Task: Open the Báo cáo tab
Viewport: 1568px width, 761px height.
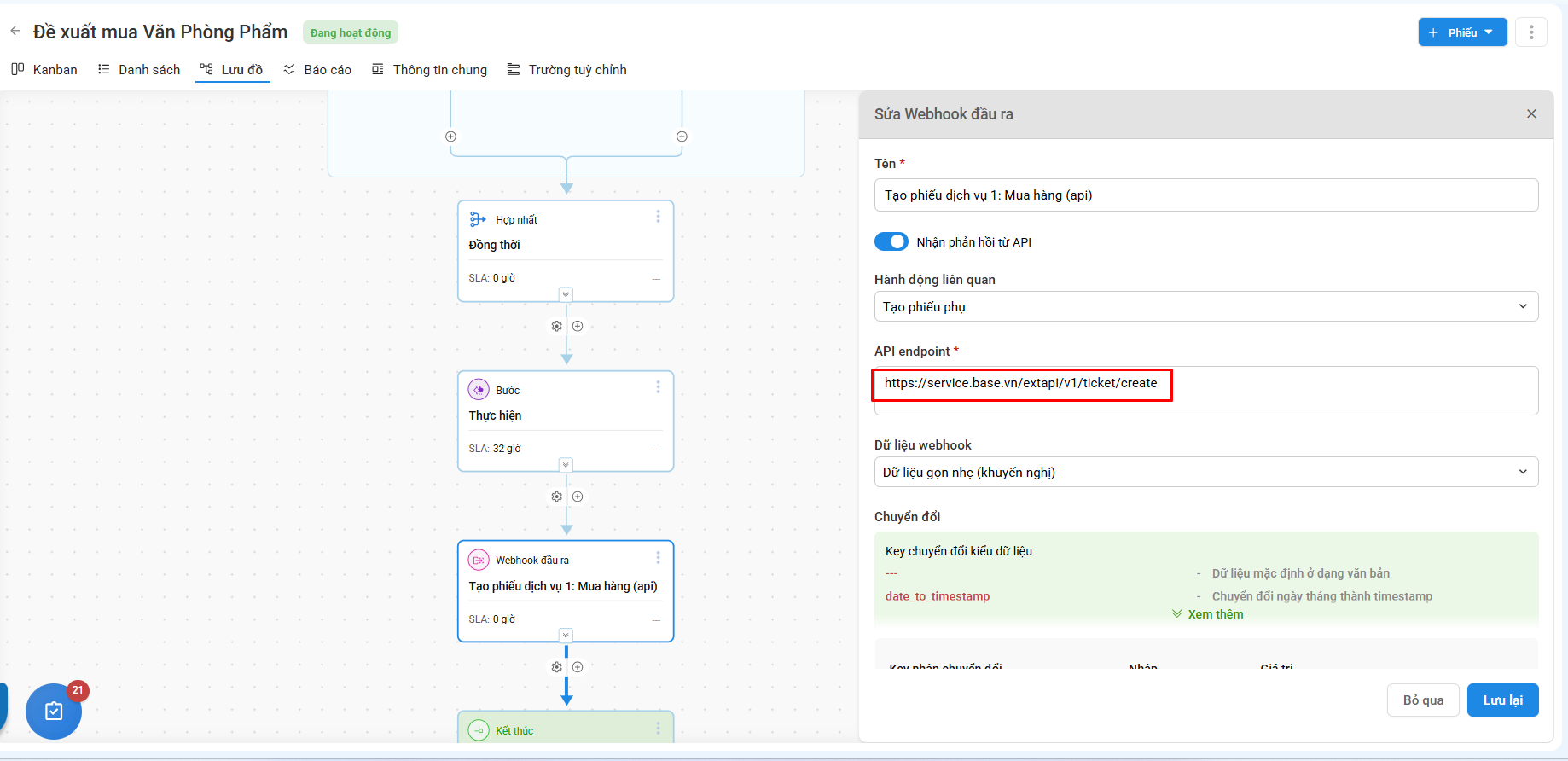Action: point(317,70)
